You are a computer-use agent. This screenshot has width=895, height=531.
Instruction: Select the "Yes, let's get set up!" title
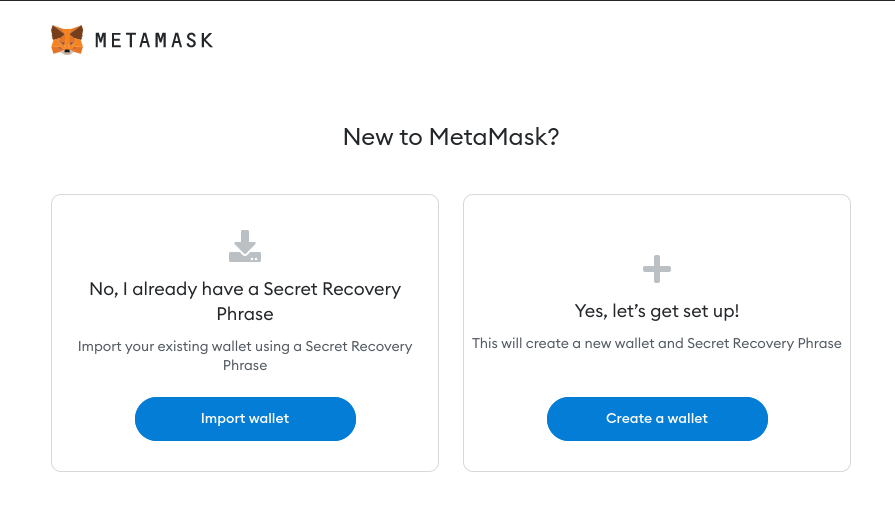[657, 311]
